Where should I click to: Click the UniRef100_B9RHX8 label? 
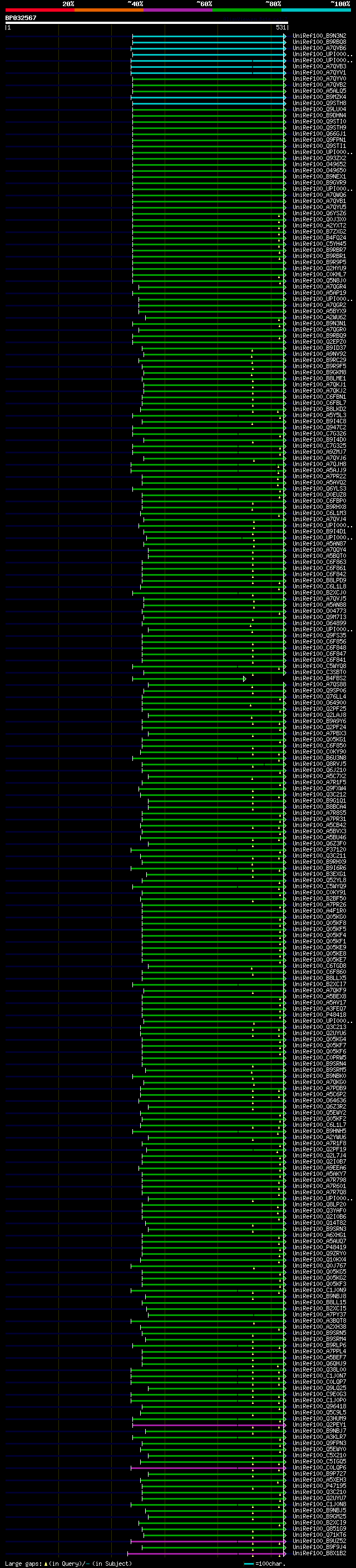point(319,507)
